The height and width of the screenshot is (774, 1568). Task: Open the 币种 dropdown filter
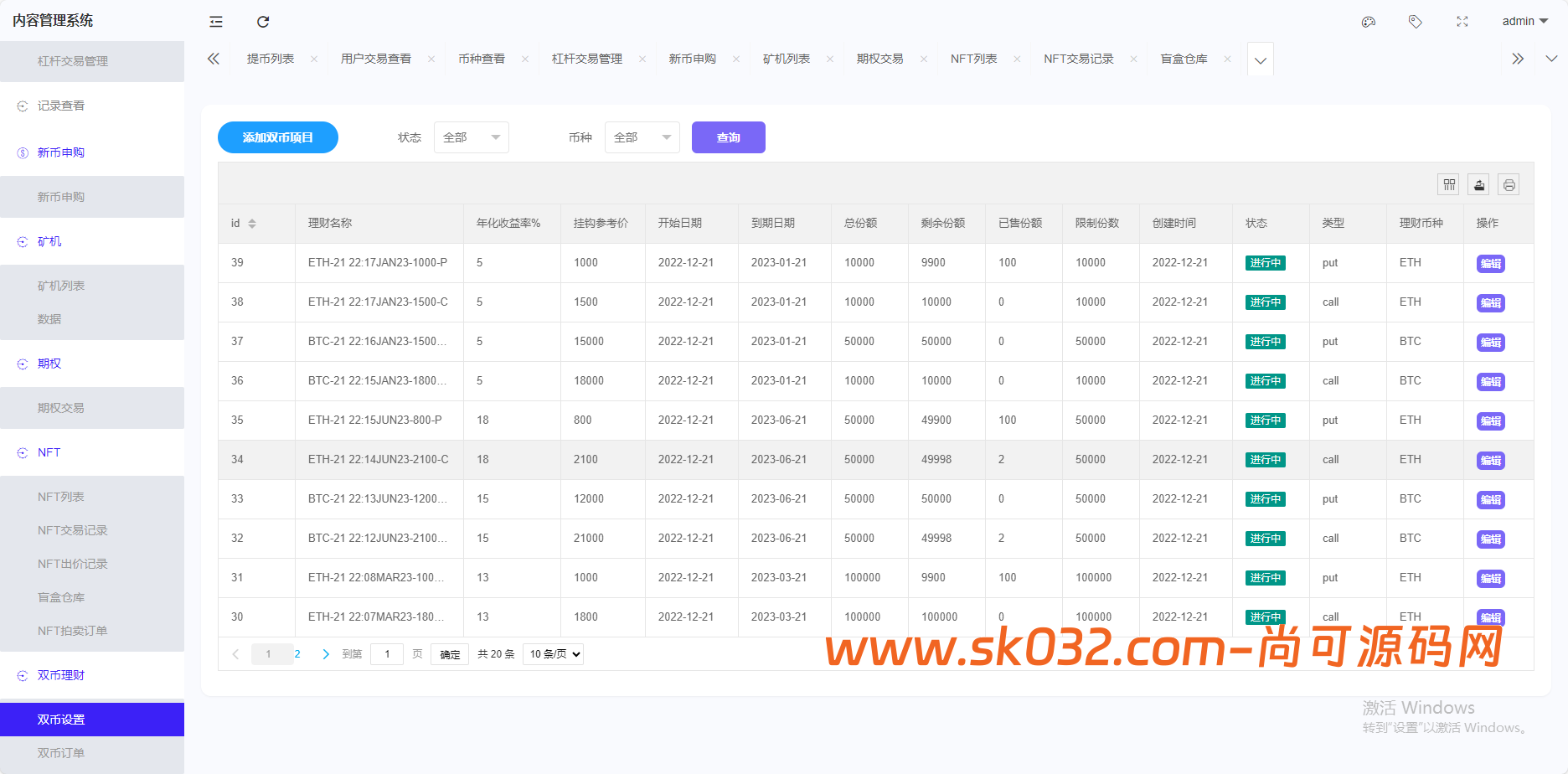click(642, 137)
